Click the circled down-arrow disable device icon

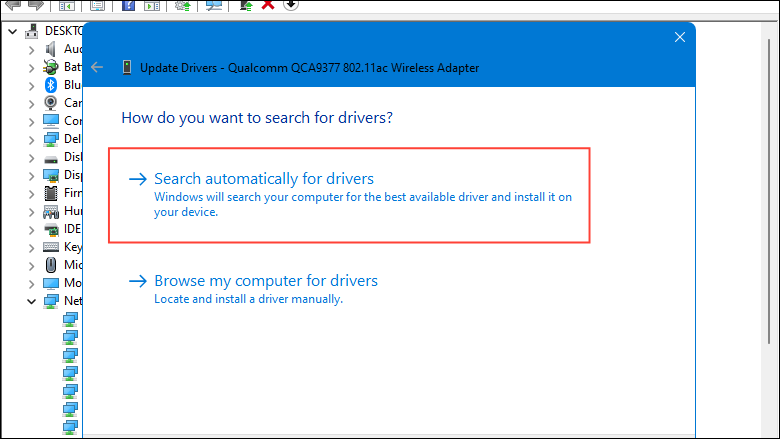[291, 5]
